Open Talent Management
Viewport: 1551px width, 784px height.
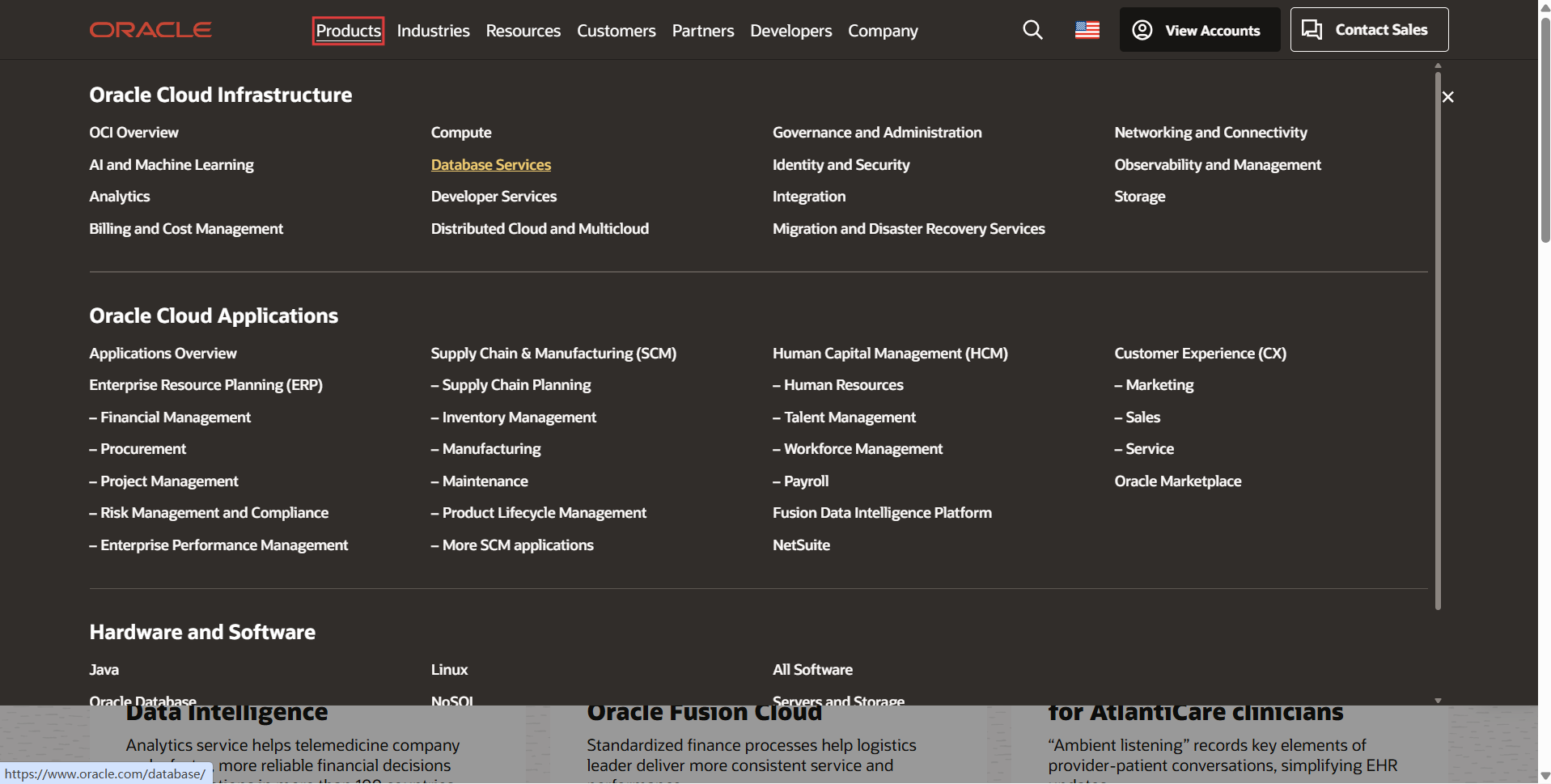click(x=844, y=417)
